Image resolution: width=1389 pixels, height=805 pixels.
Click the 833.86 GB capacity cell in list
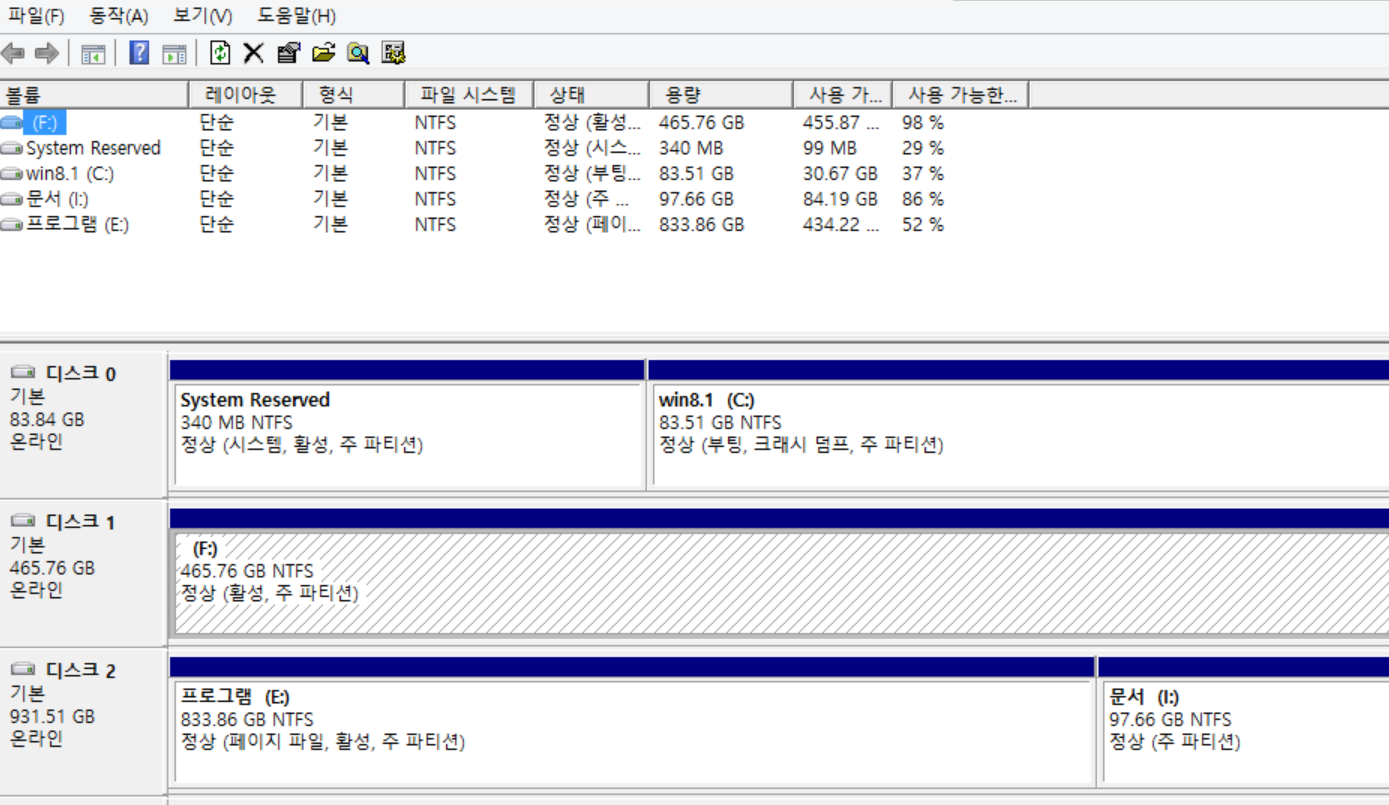tap(701, 224)
